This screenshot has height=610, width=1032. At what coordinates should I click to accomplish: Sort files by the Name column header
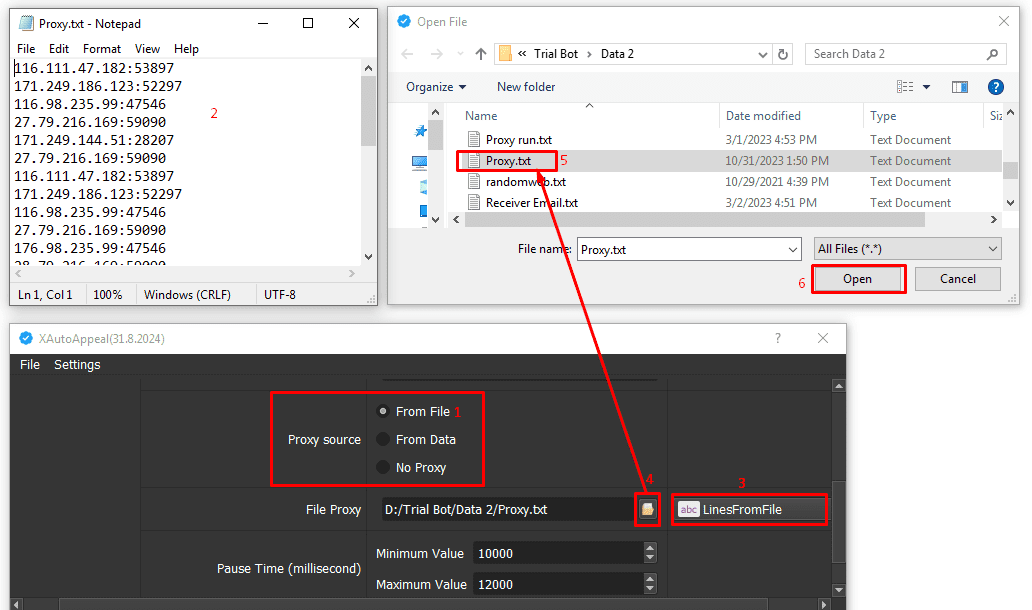click(x=481, y=116)
